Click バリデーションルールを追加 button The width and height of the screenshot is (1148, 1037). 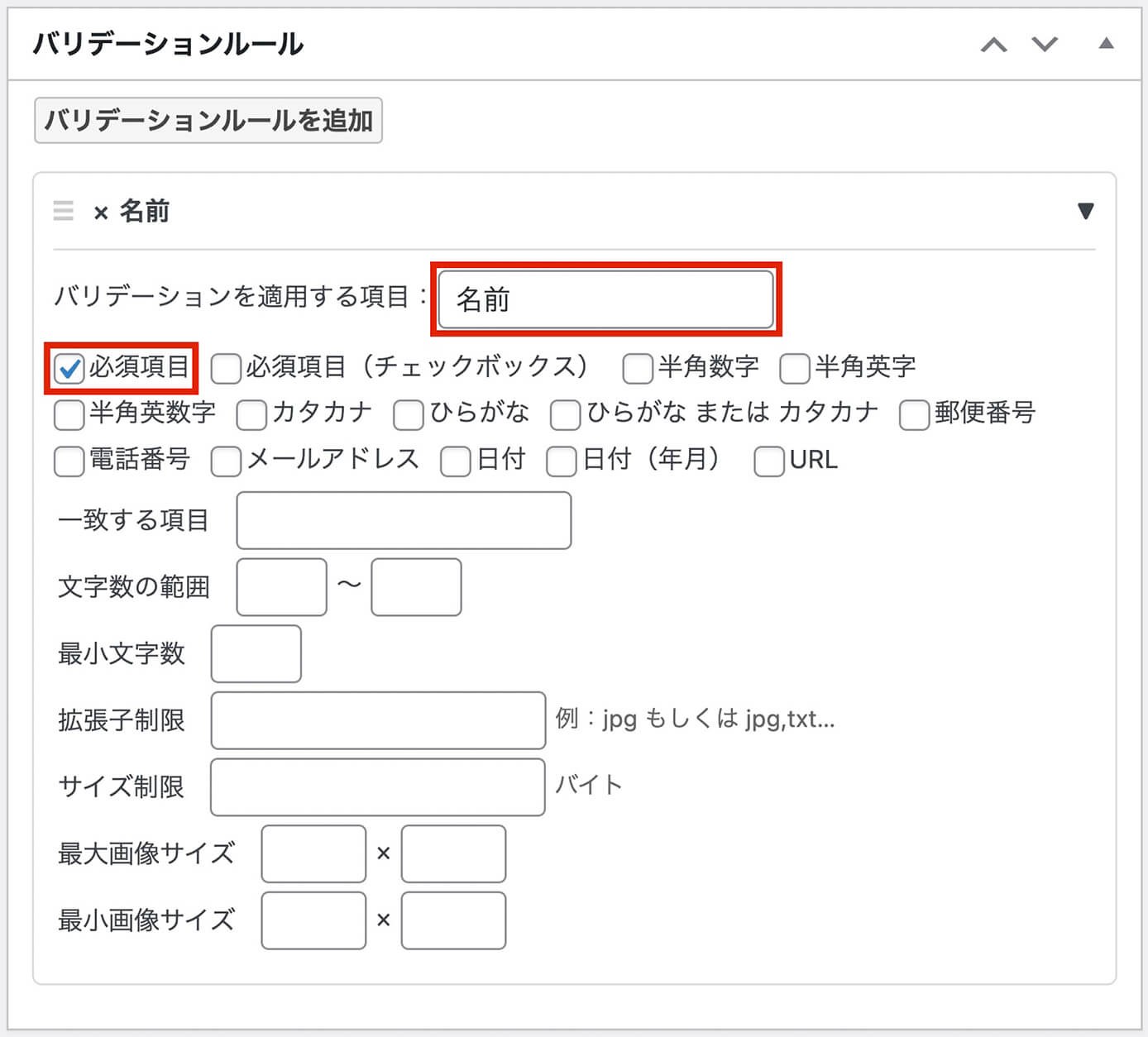click(208, 121)
